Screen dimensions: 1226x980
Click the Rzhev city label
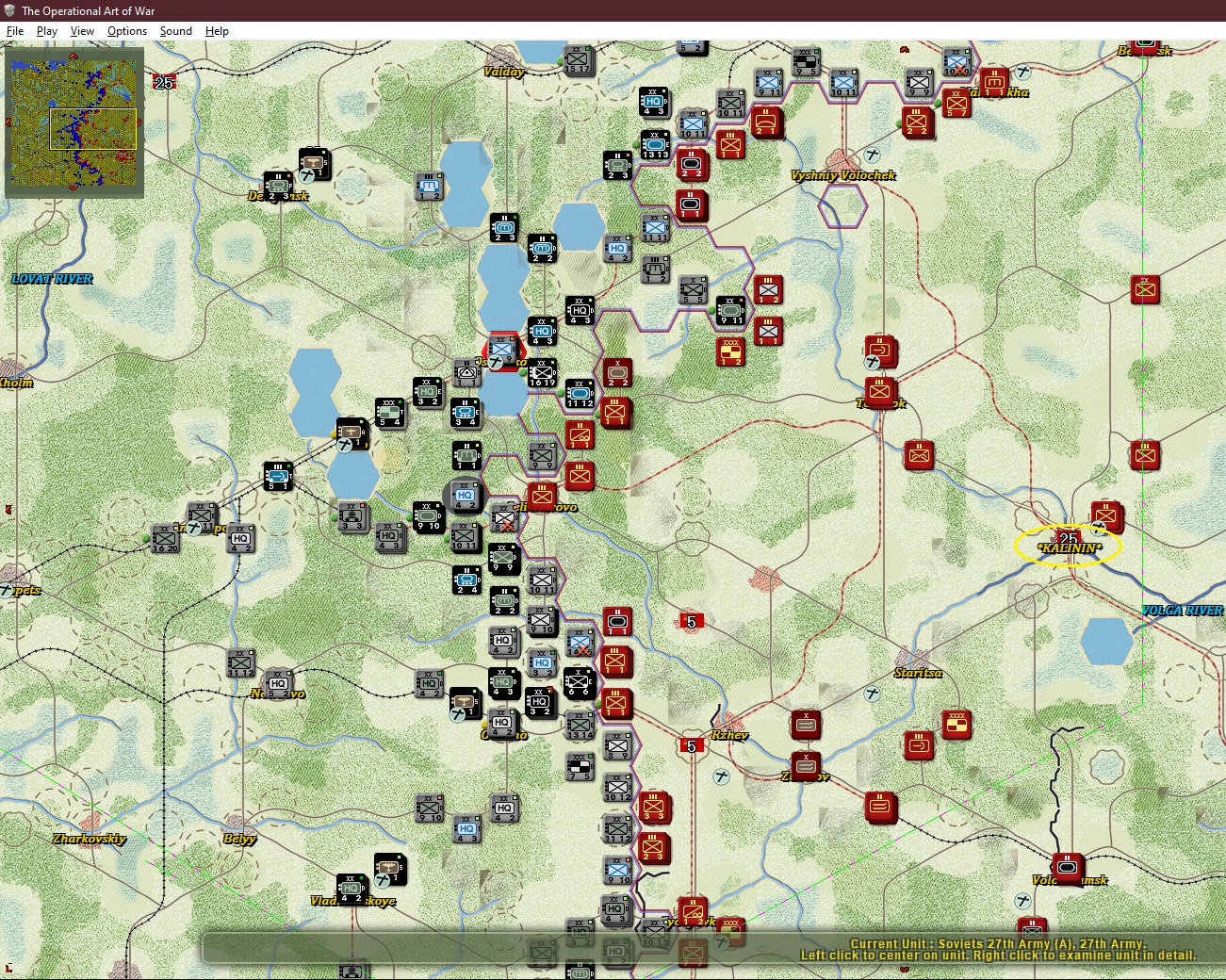tap(729, 735)
